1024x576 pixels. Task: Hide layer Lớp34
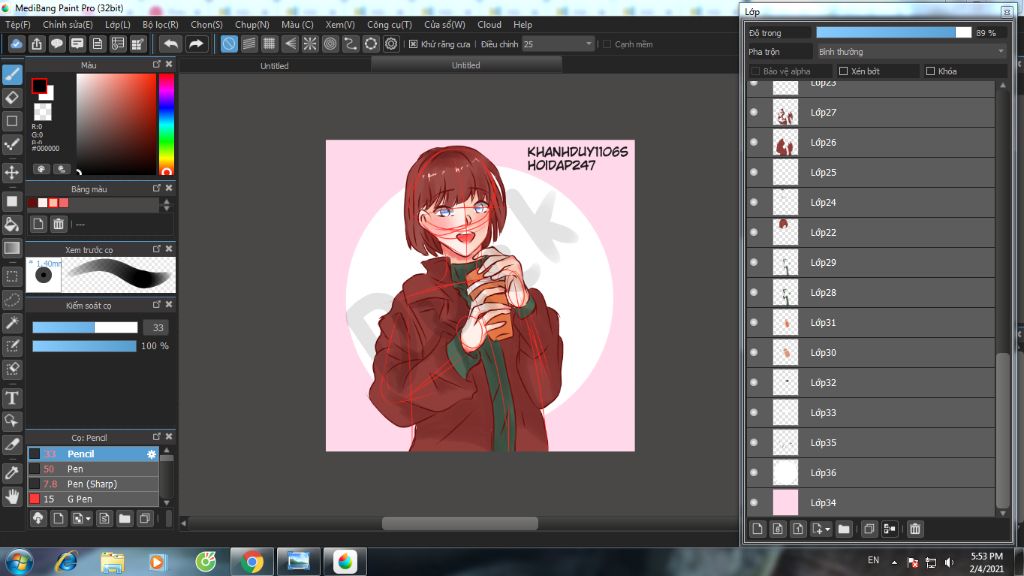754,503
